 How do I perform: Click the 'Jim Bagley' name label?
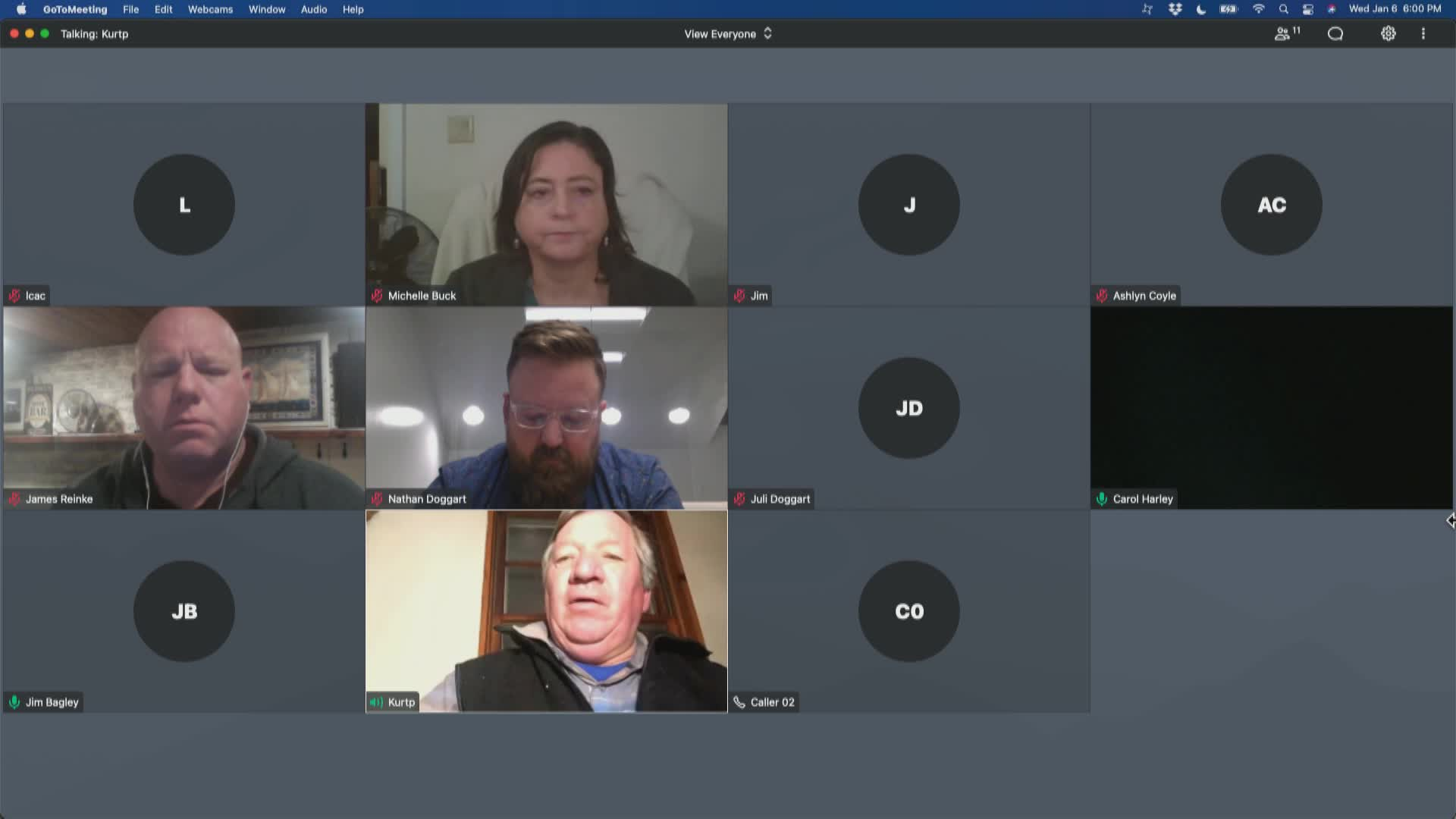(x=52, y=702)
